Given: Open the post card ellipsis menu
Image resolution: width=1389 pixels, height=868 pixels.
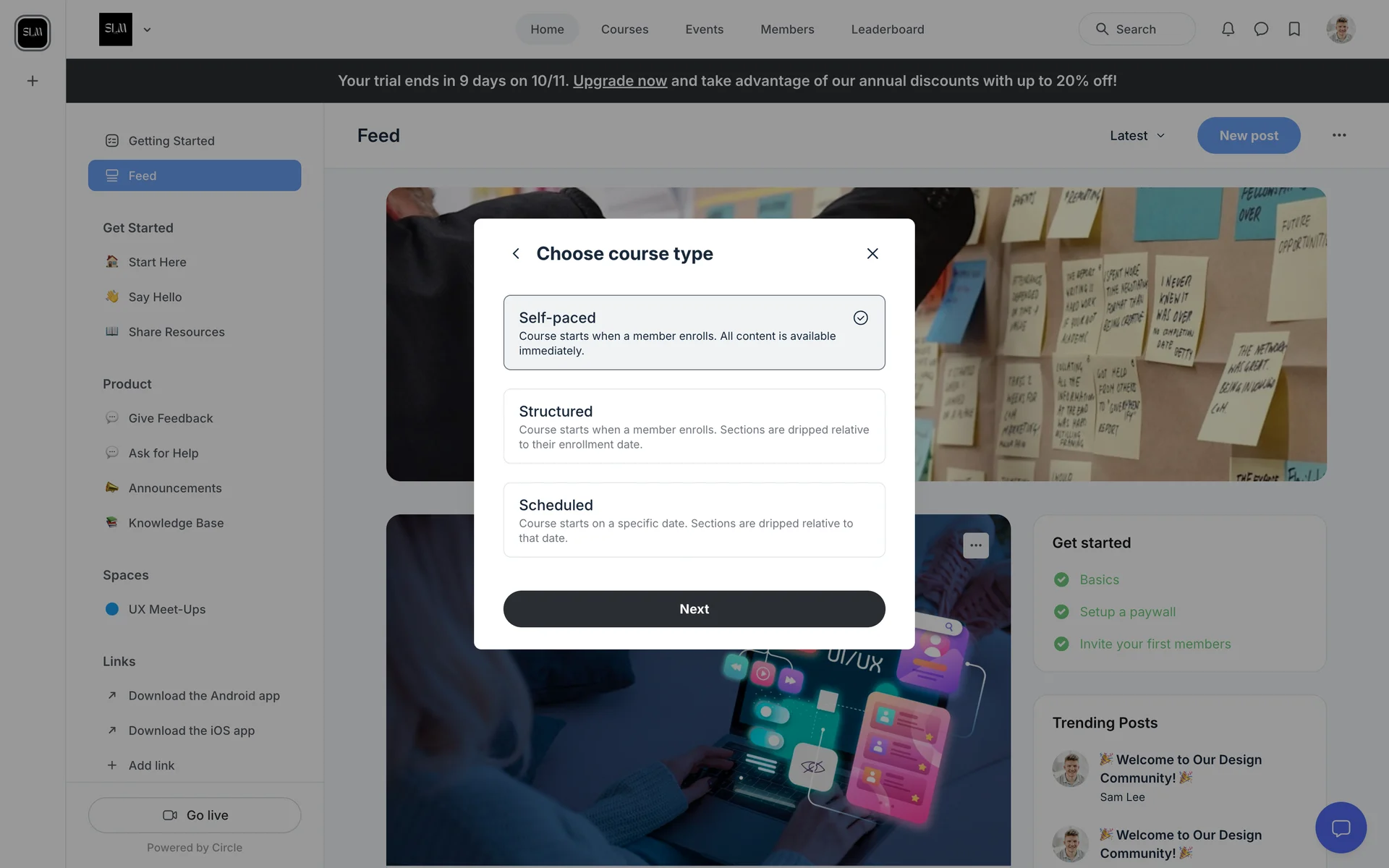Looking at the screenshot, I should [975, 545].
